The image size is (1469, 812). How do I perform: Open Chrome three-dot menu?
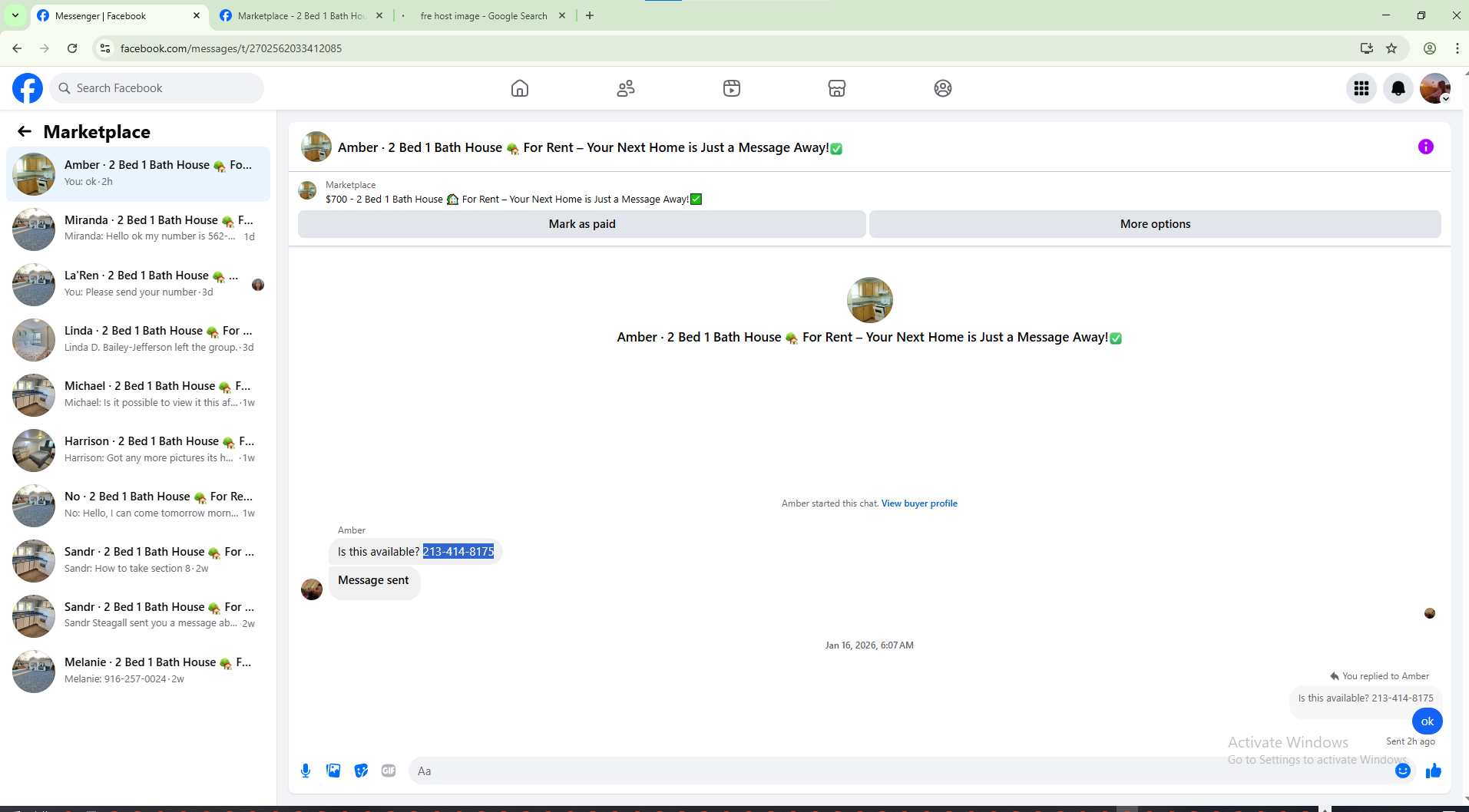click(x=1457, y=48)
